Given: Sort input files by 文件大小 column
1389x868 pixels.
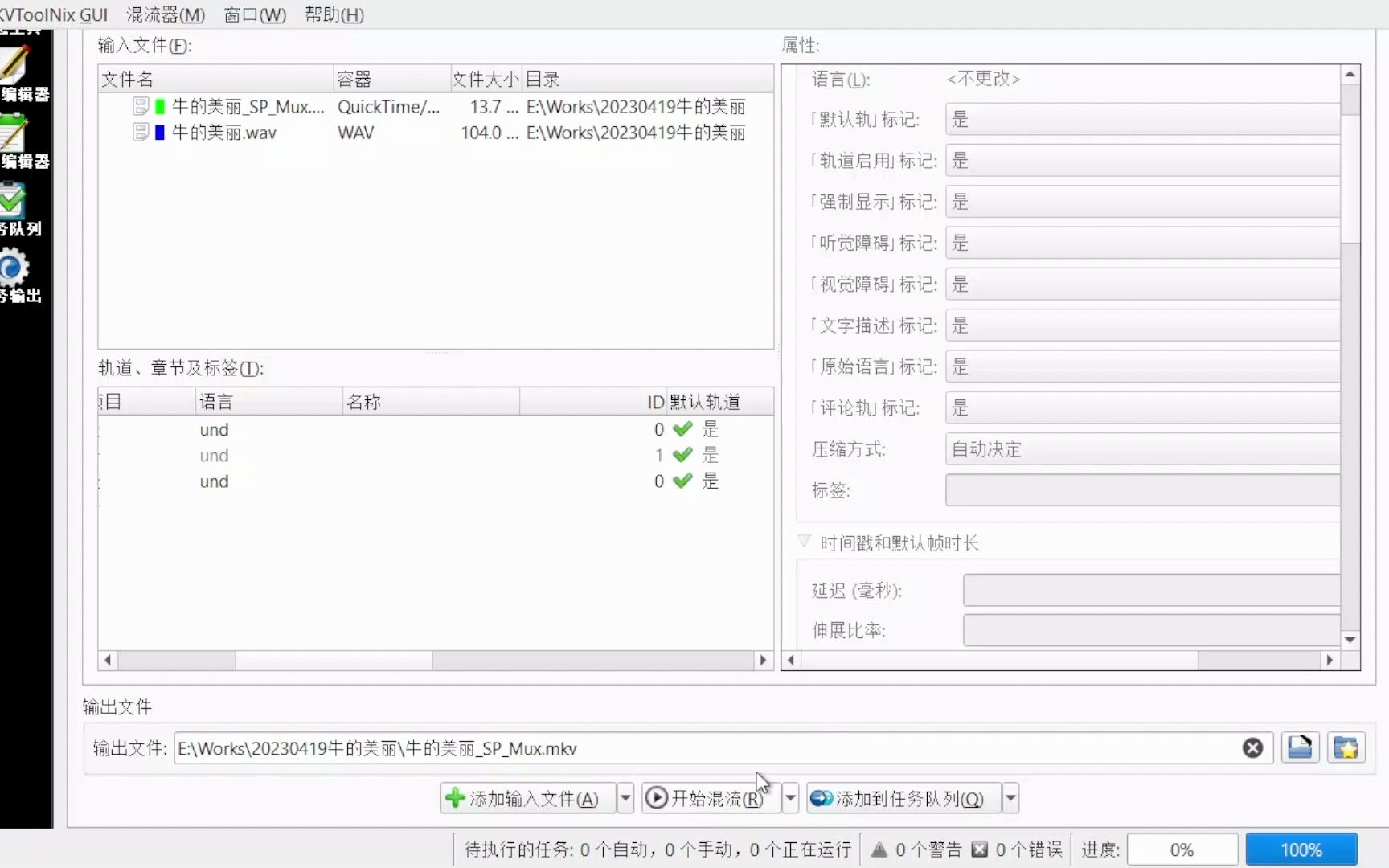Looking at the screenshot, I should click(x=486, y=79).
